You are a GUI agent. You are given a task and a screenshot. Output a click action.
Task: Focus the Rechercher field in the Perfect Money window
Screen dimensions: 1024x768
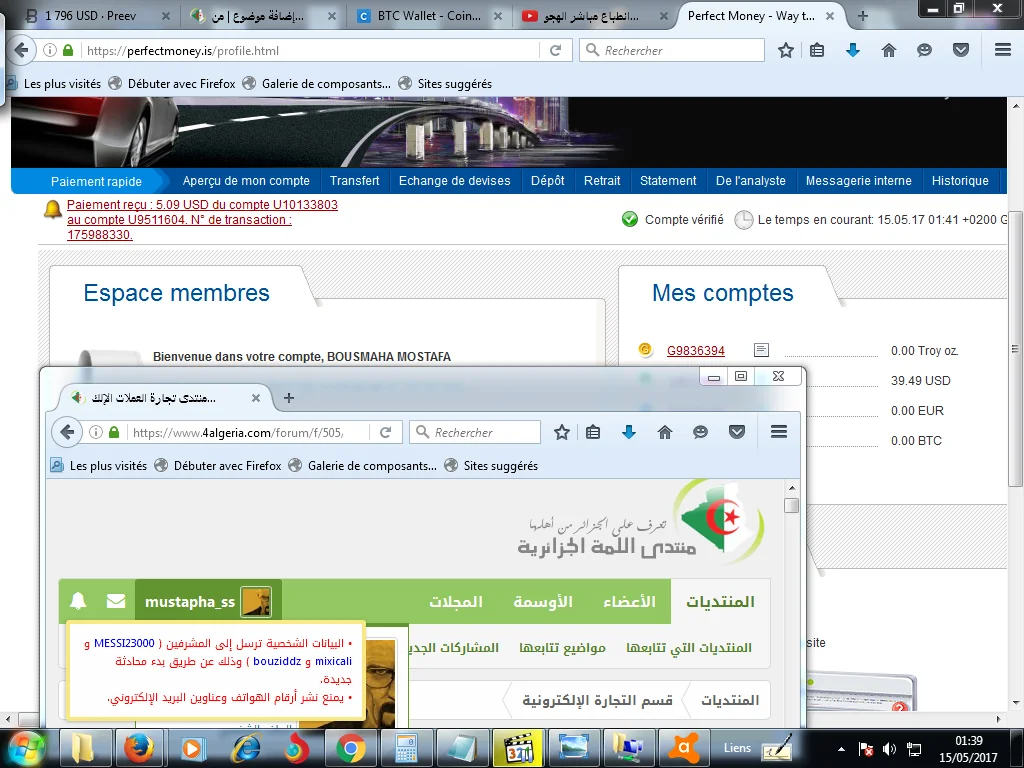click(x=680, y=50)
